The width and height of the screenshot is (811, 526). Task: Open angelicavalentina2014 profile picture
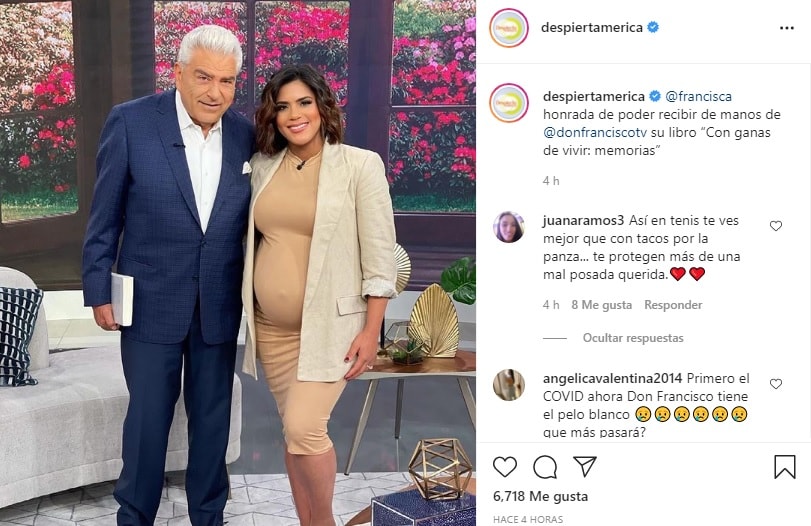[509, 385]
